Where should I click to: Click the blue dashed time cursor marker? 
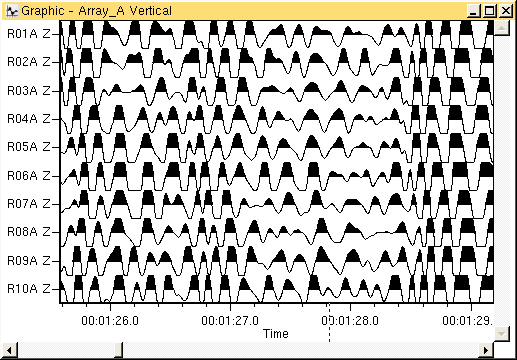[x=329, y=322]
